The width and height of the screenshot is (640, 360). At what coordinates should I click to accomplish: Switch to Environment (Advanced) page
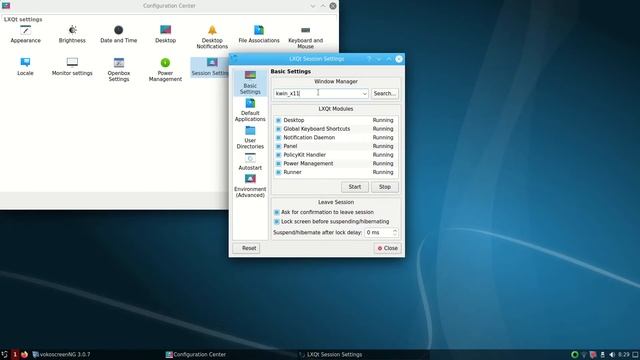pyautogui.click(x=250, y=187)
